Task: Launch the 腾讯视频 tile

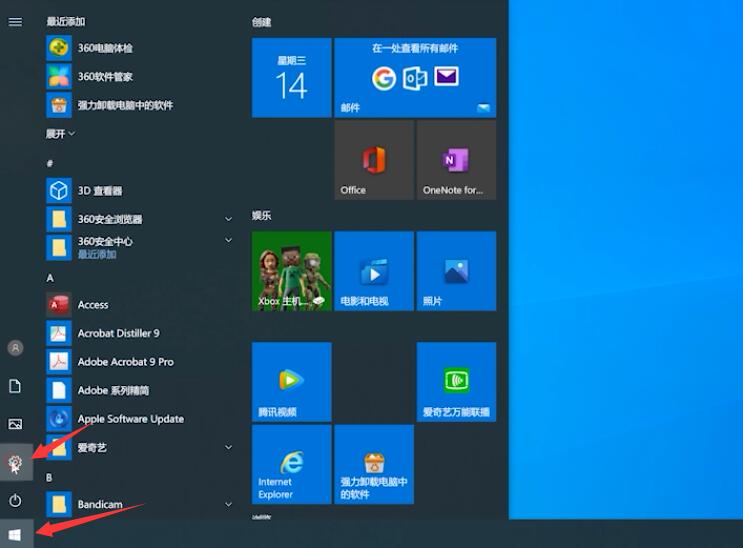Action: (x=291, y=382)
